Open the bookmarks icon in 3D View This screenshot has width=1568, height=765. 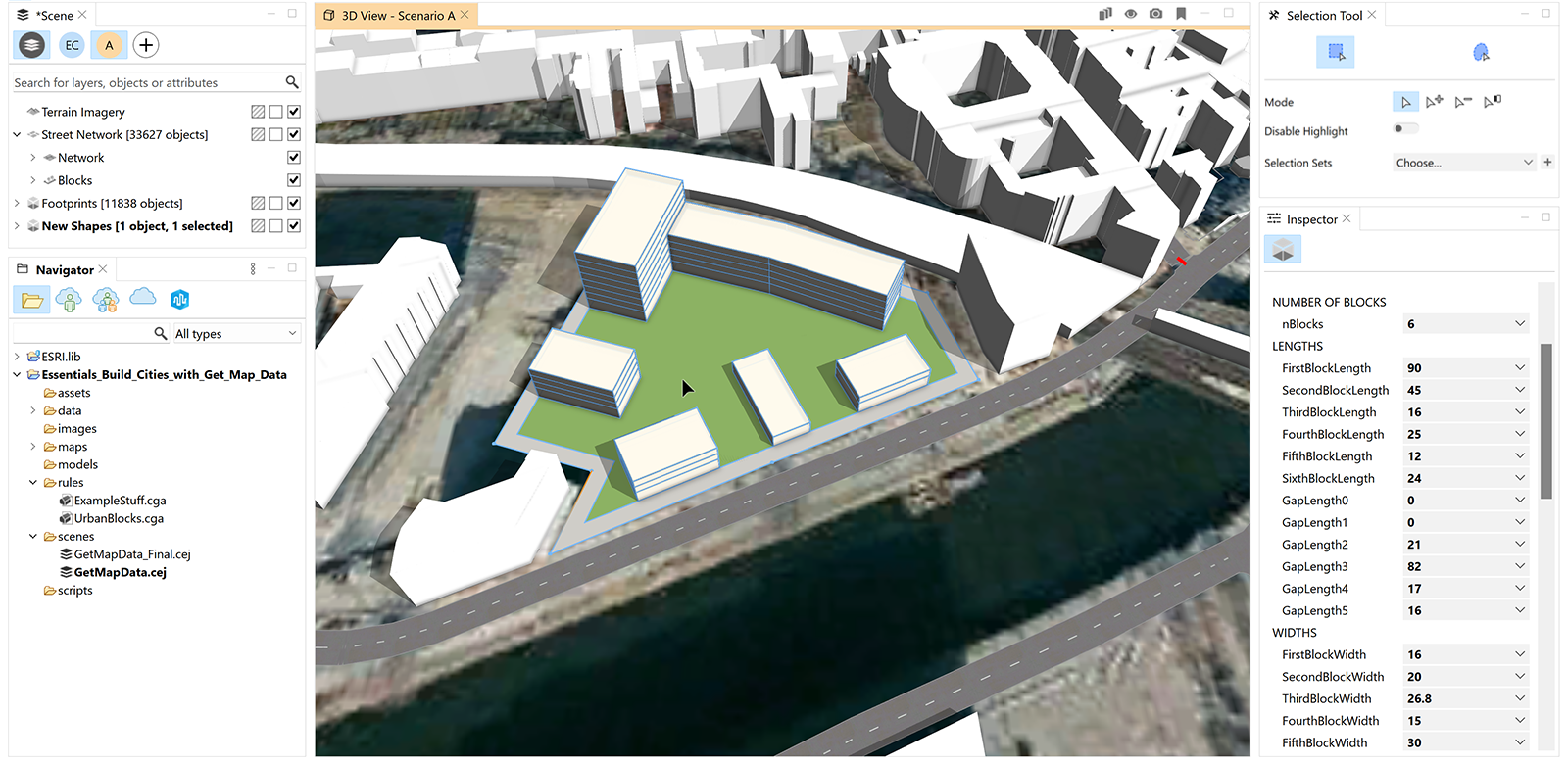(1181, 14)
